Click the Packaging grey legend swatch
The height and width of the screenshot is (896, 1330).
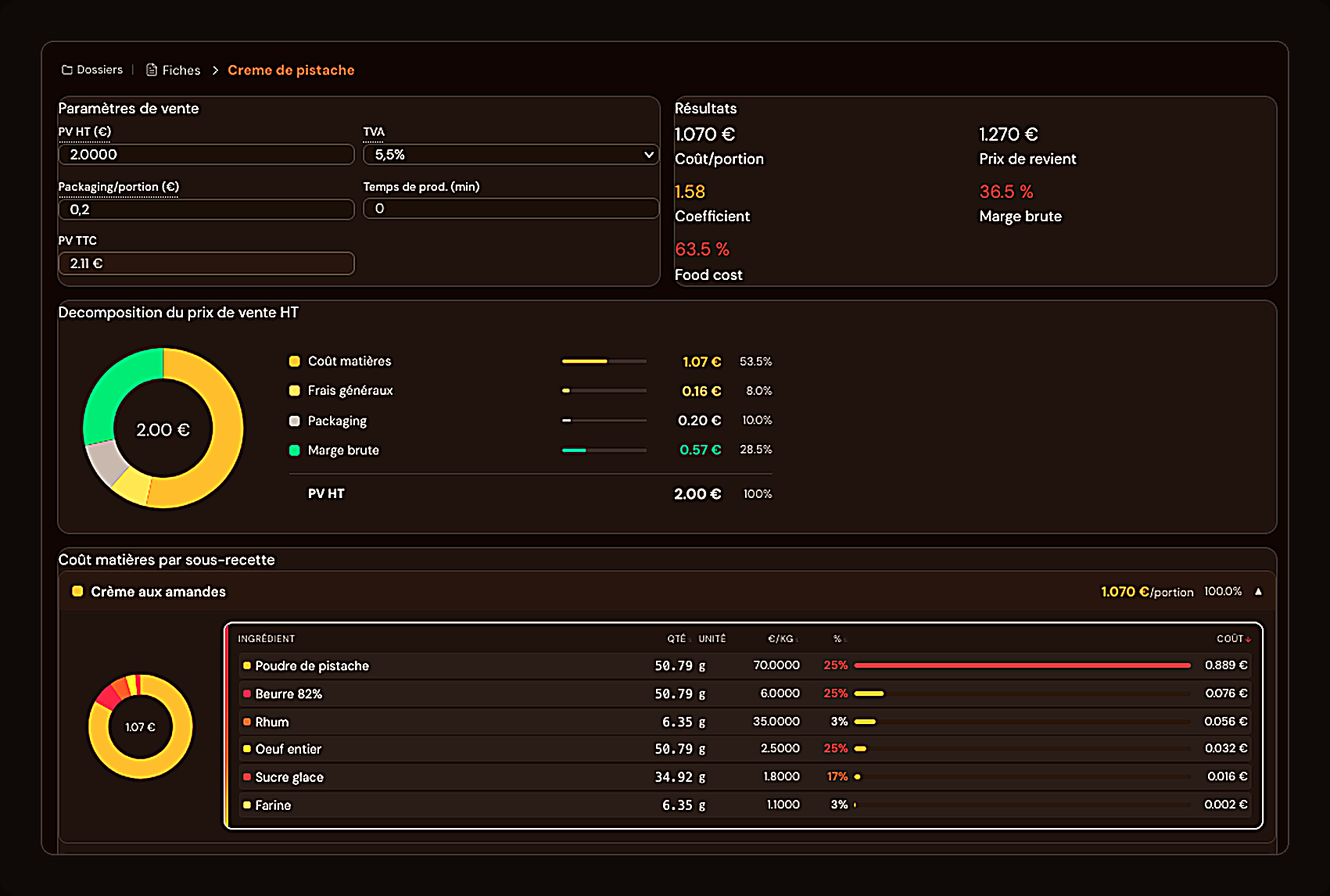(x=295, y=421)
